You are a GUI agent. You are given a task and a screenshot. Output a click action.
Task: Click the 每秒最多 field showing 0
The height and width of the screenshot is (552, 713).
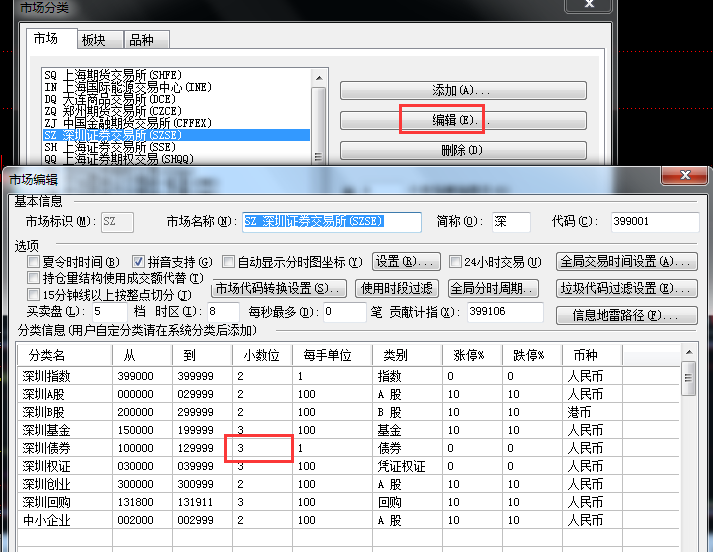tap(344, 312)
